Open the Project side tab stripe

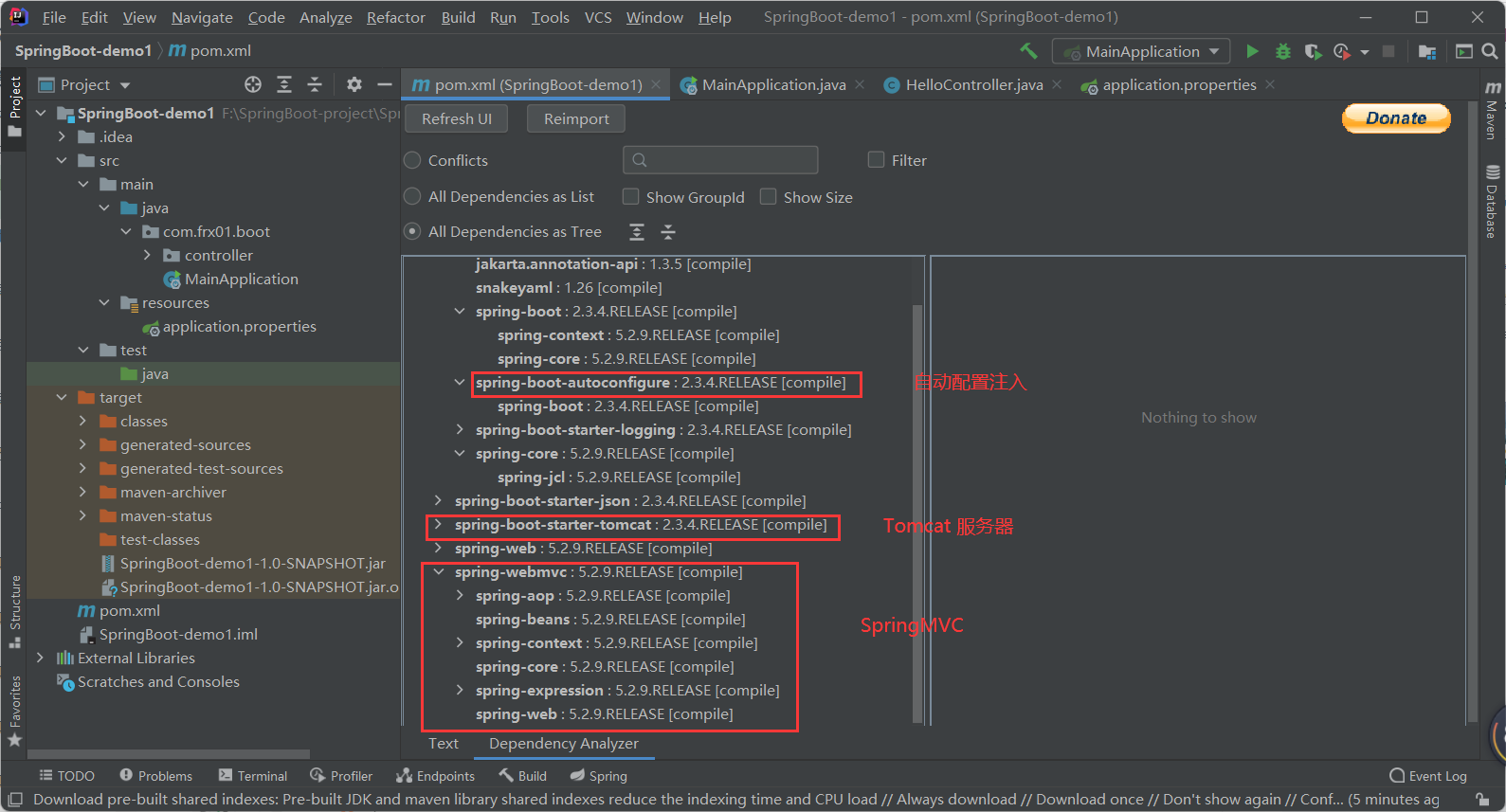click(x=14, y=105)
